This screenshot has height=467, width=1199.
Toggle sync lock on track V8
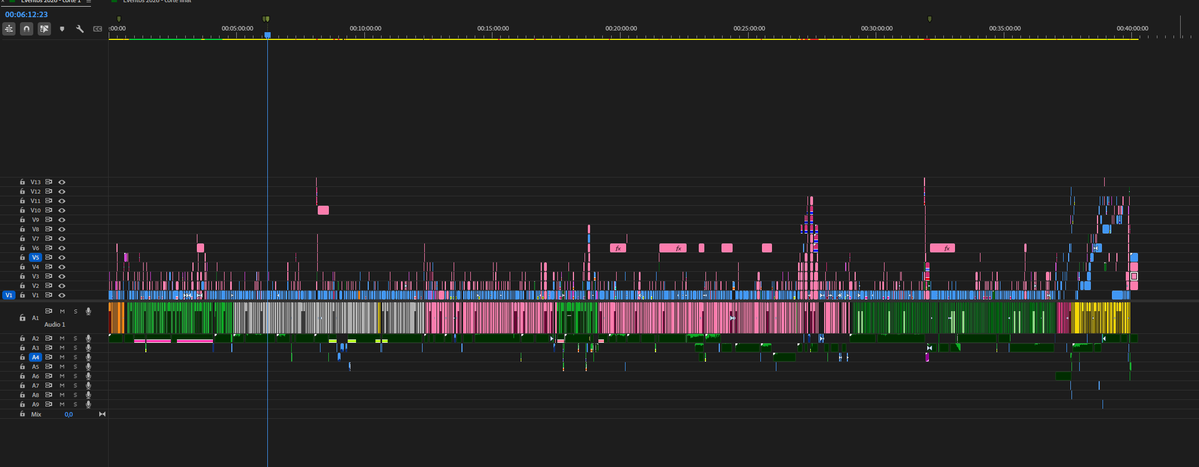click(x=49, y=229)
